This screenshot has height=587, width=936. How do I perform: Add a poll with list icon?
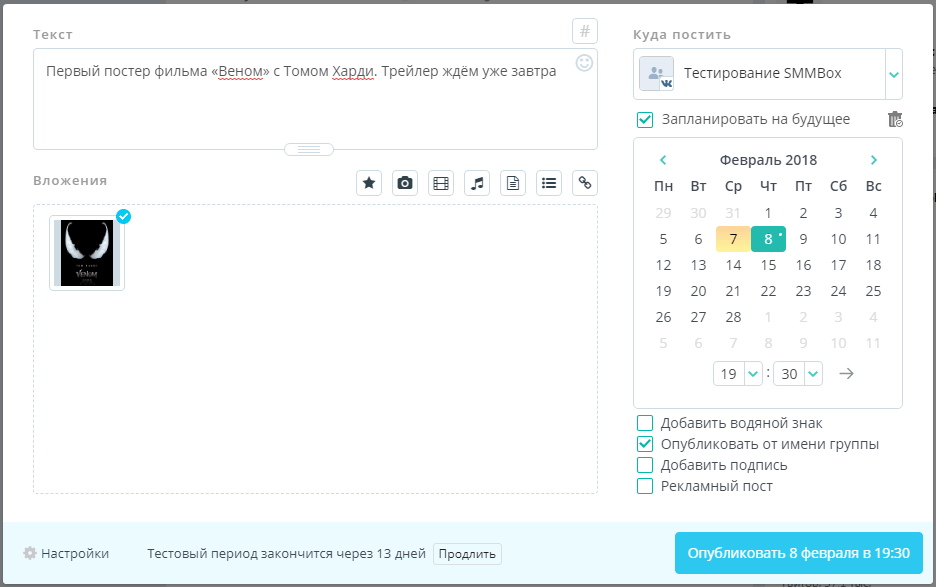point(549,182)
